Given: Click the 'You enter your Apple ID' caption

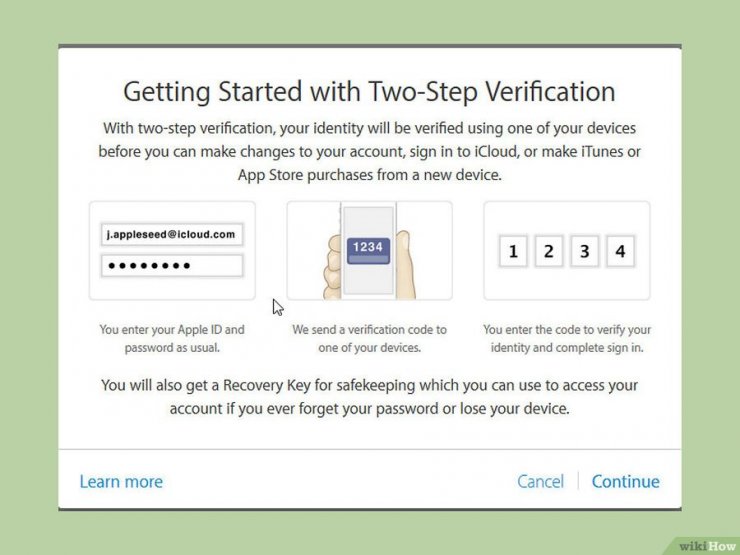Looking at the screenshot, I should click(x=172, y=338).
